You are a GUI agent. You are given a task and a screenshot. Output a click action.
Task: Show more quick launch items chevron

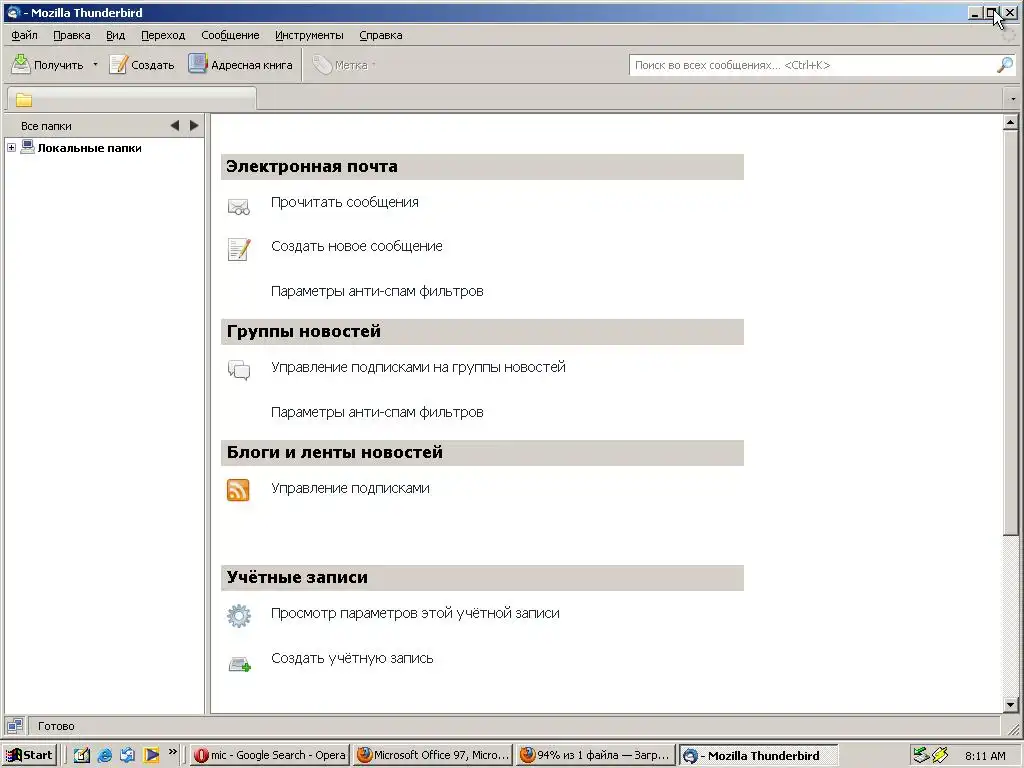pos(172,752)
